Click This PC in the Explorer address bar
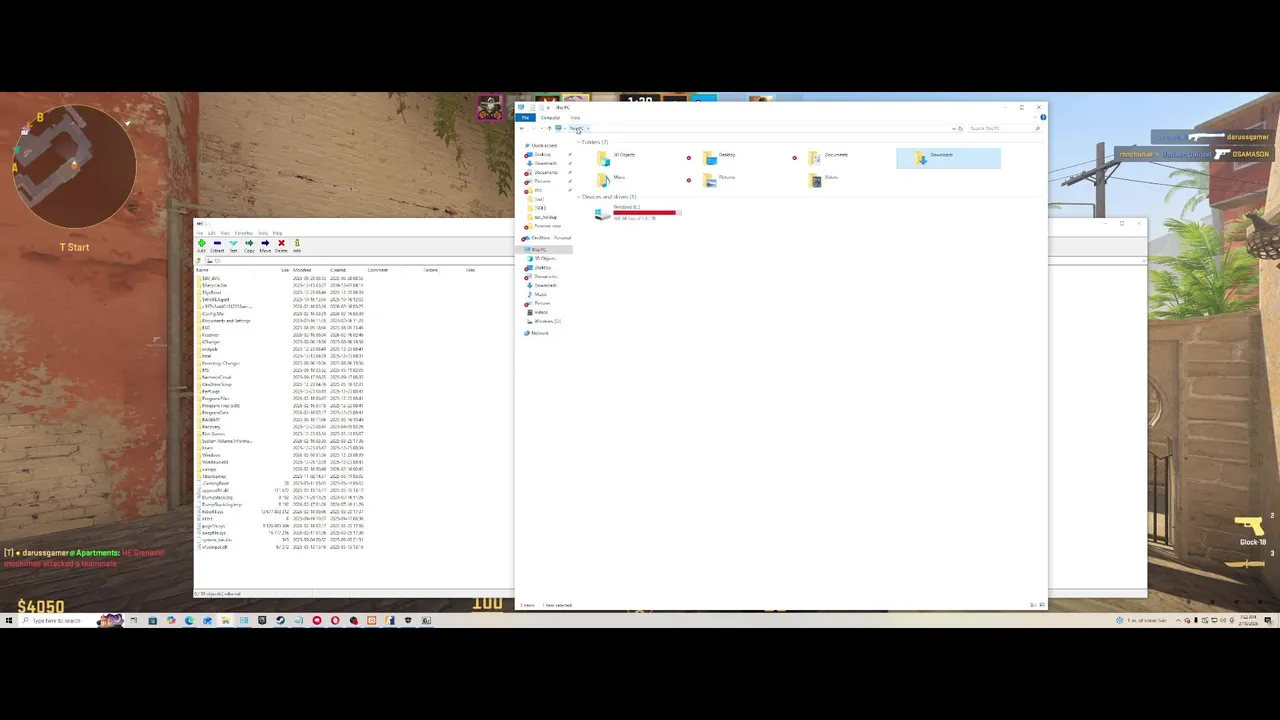The height and width of the screenshot is (720, 1280). 577,128
